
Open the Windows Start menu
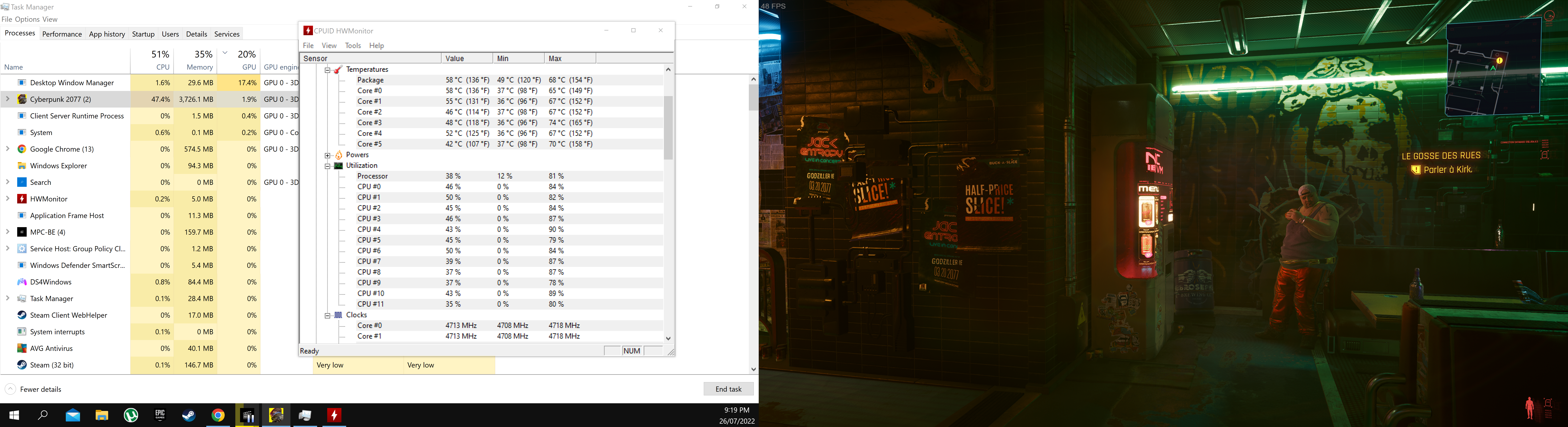point(14,415)
